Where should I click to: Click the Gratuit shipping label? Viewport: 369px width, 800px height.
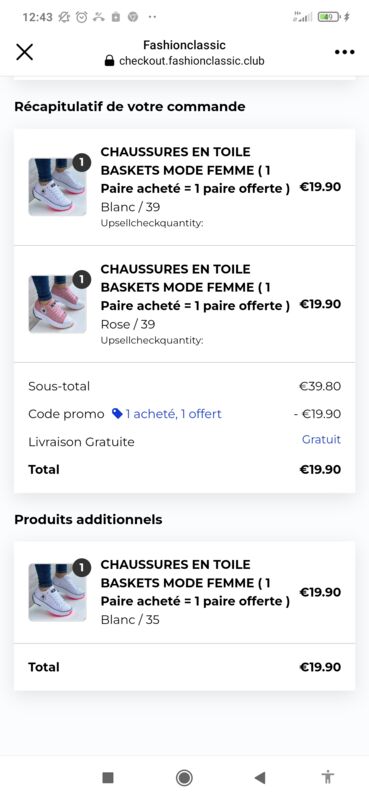pyautogui.click(x=322, y=439)
